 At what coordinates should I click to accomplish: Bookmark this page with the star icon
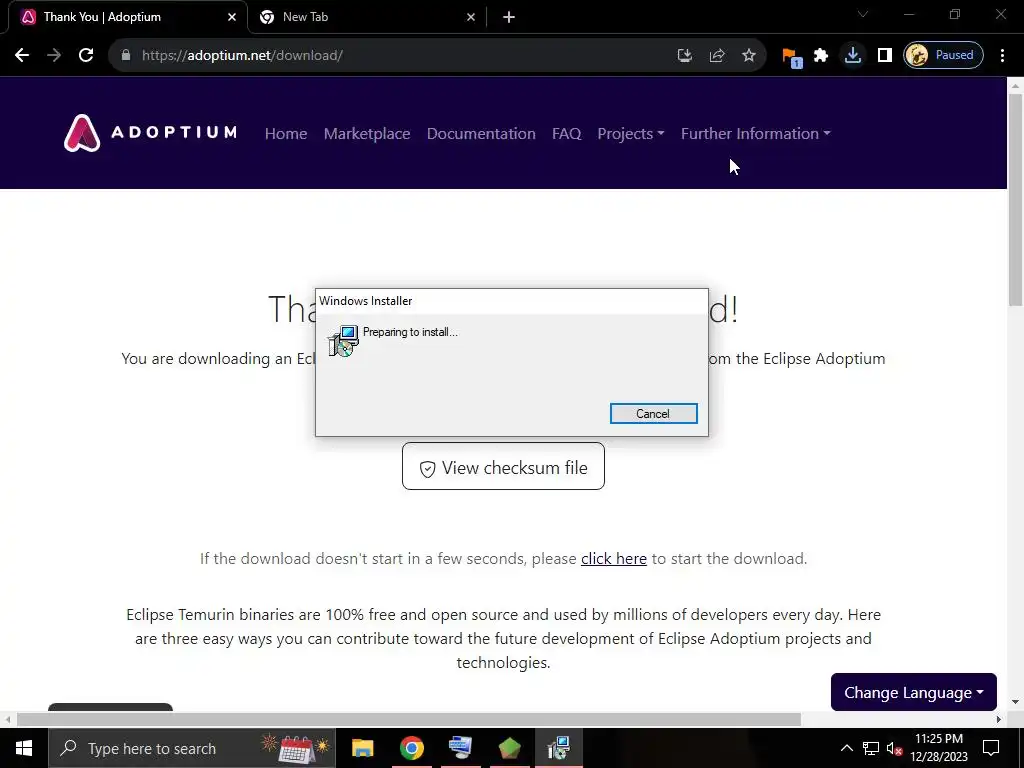(x=749, y=55)
